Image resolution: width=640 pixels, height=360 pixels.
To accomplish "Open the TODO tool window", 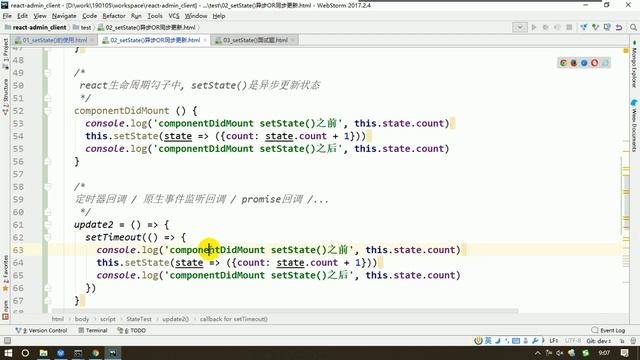I will [x=131, y=330].
